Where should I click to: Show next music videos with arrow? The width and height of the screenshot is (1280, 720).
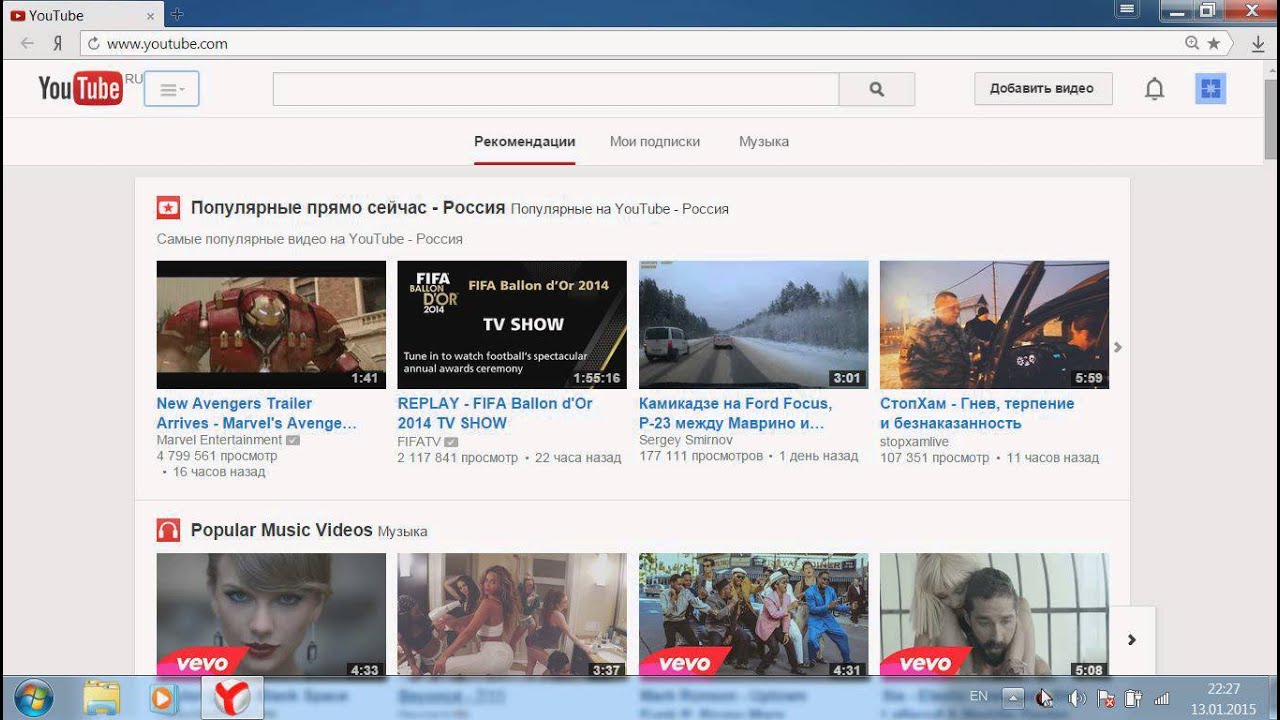1132,640
